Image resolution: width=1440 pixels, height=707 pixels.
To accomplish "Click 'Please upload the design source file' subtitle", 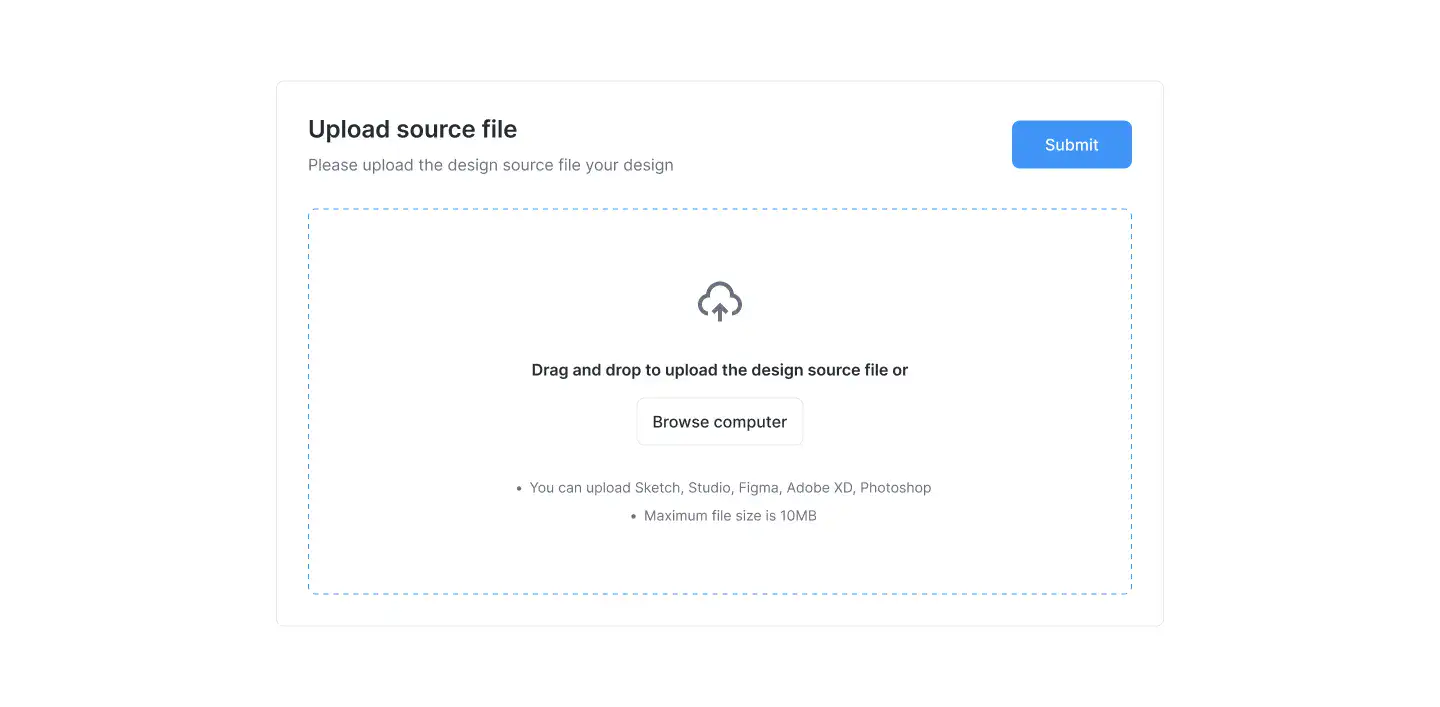I will pos(491,165).
